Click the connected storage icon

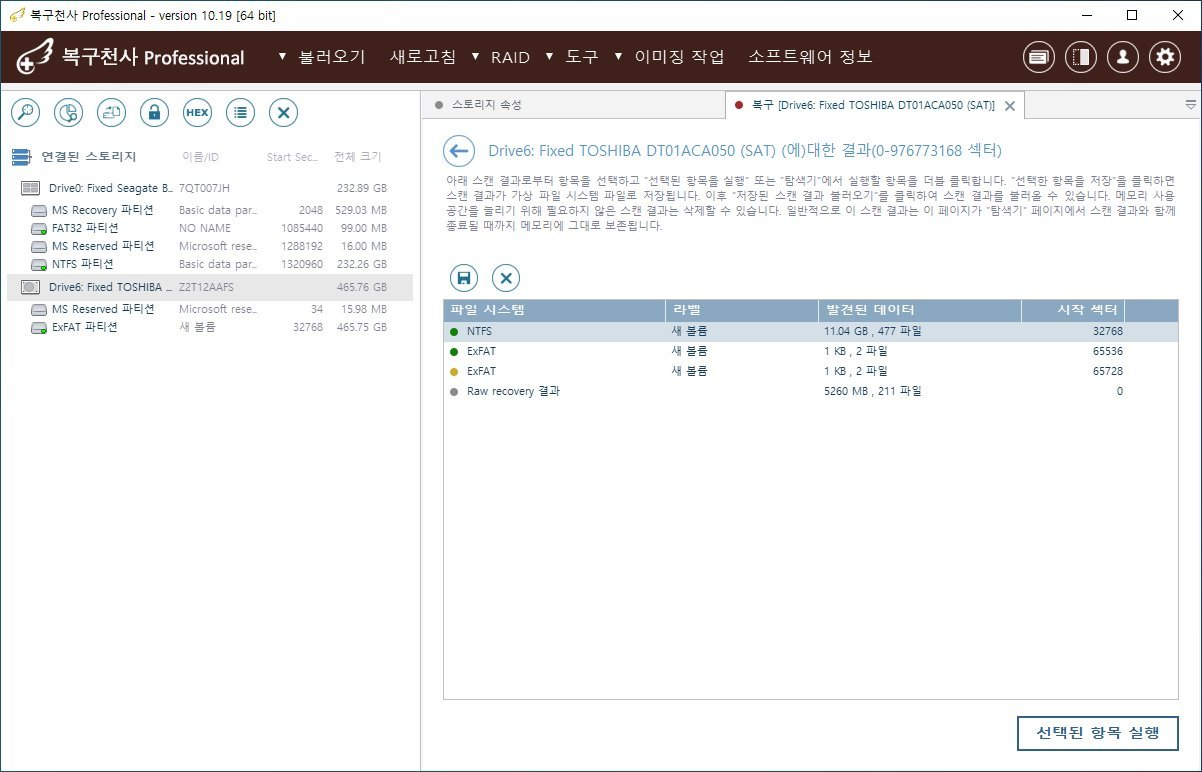point(21,157)
